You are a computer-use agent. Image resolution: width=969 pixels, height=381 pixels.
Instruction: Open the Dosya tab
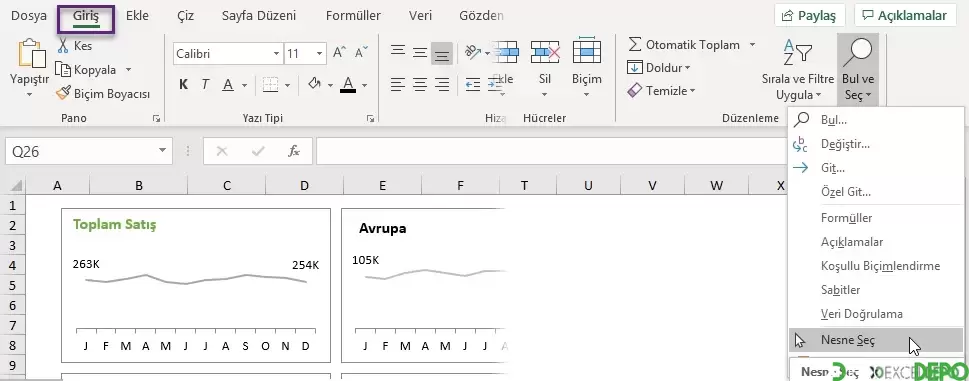(29, 16)
